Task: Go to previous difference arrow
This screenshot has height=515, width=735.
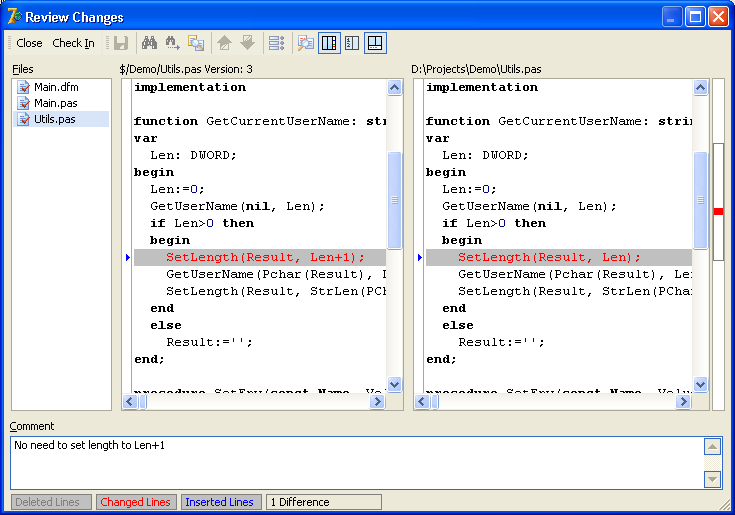Action: coord(225,43)
